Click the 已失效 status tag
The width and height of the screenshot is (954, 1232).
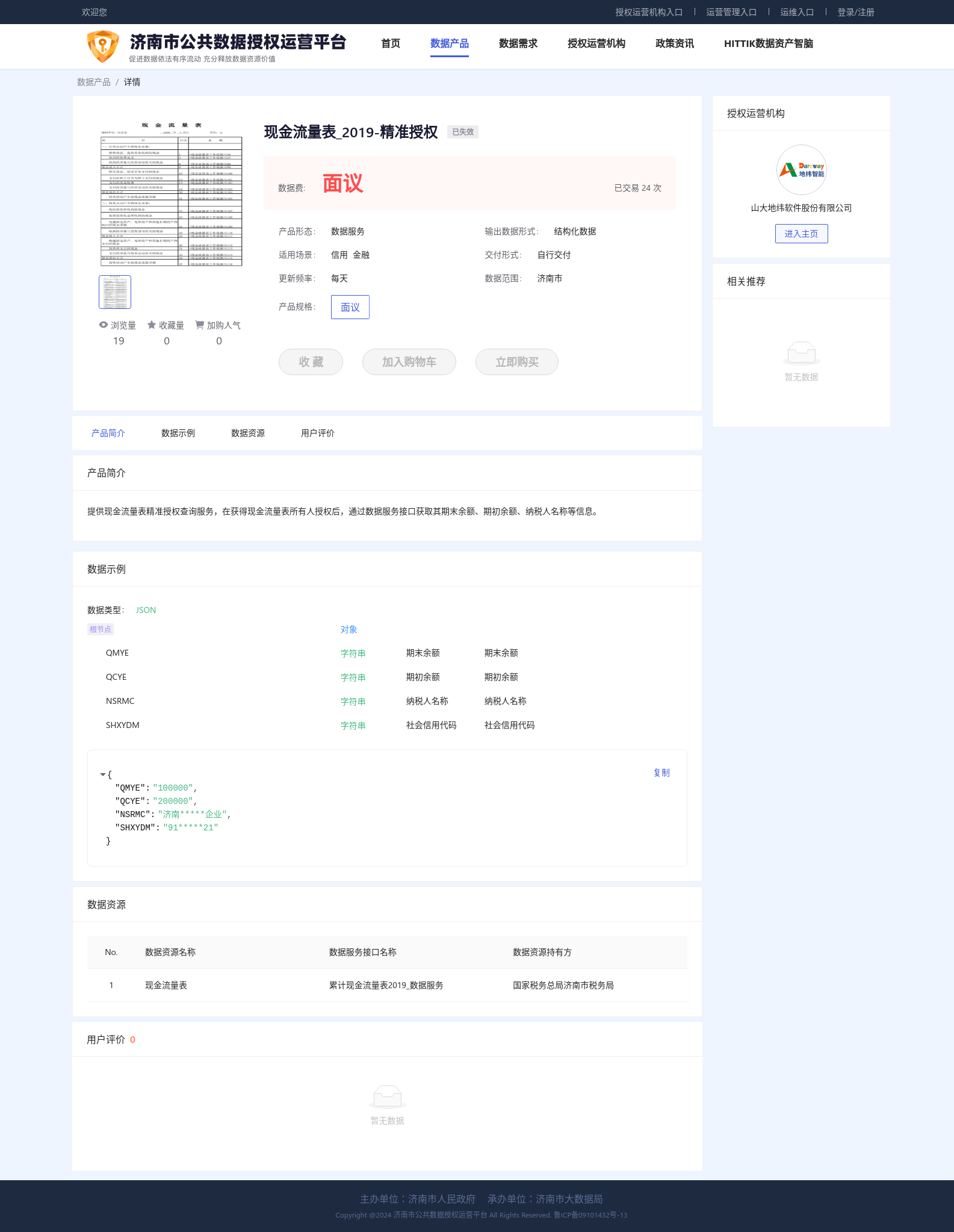click(463, 132)
